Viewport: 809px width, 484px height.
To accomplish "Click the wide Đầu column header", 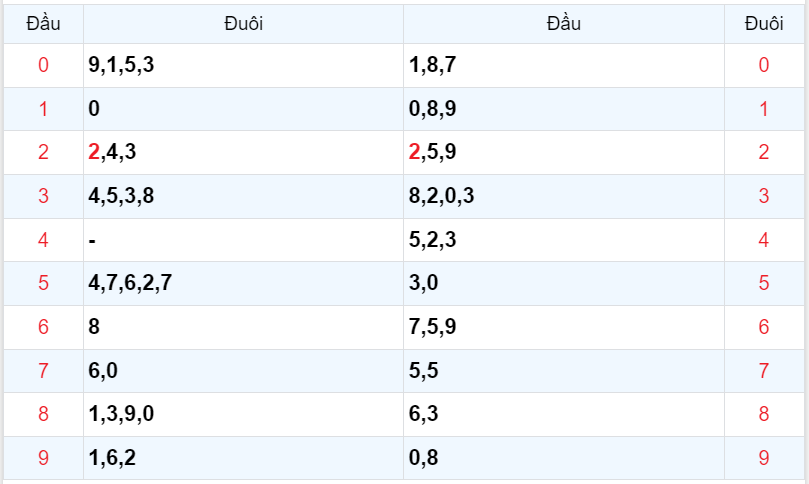I will (x=564, y=23).
